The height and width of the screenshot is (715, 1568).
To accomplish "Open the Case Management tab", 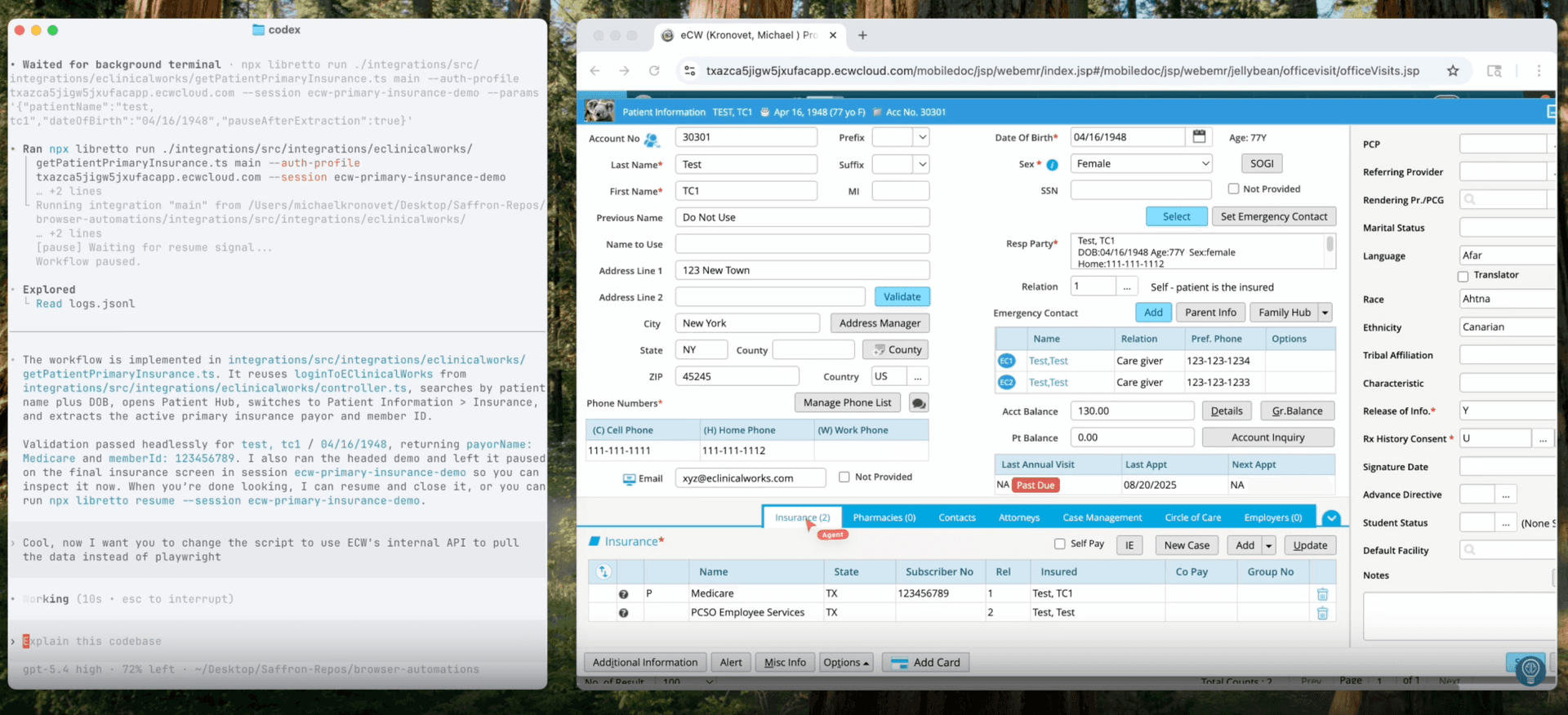I will 1102,517.
